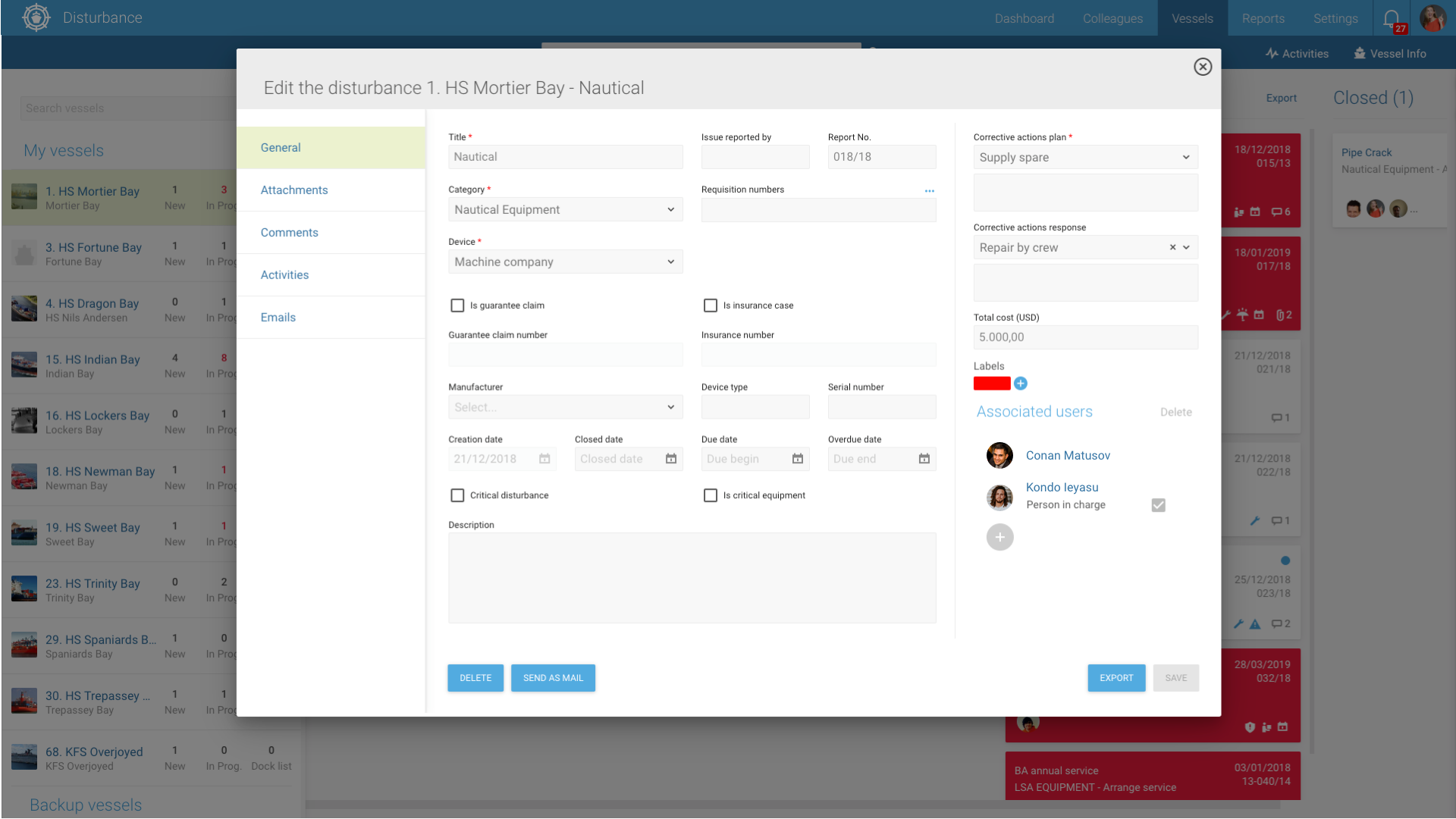Image resolution: width=1456 pixels, height=819 pixels.
Task: Clear the Repair by crew selection
Action: tap(1172, 247)
